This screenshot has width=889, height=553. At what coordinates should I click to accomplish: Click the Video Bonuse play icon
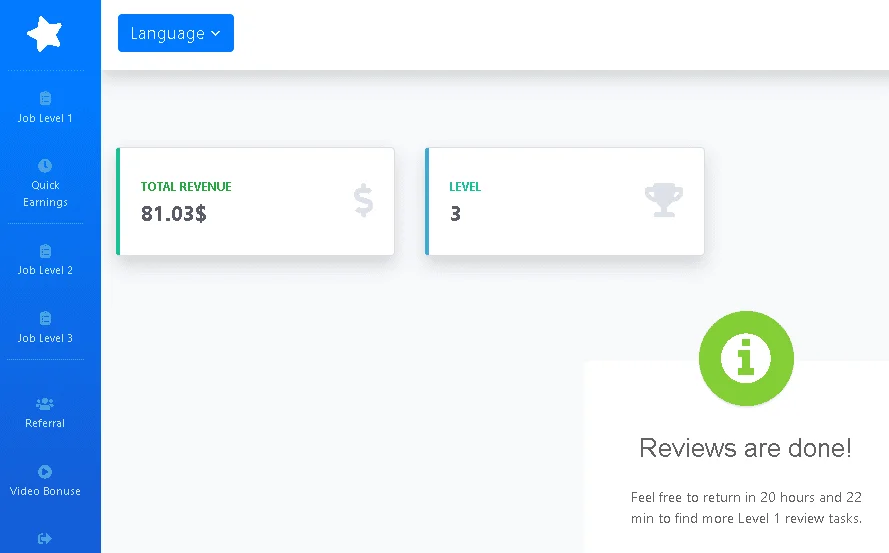[45, 472]
